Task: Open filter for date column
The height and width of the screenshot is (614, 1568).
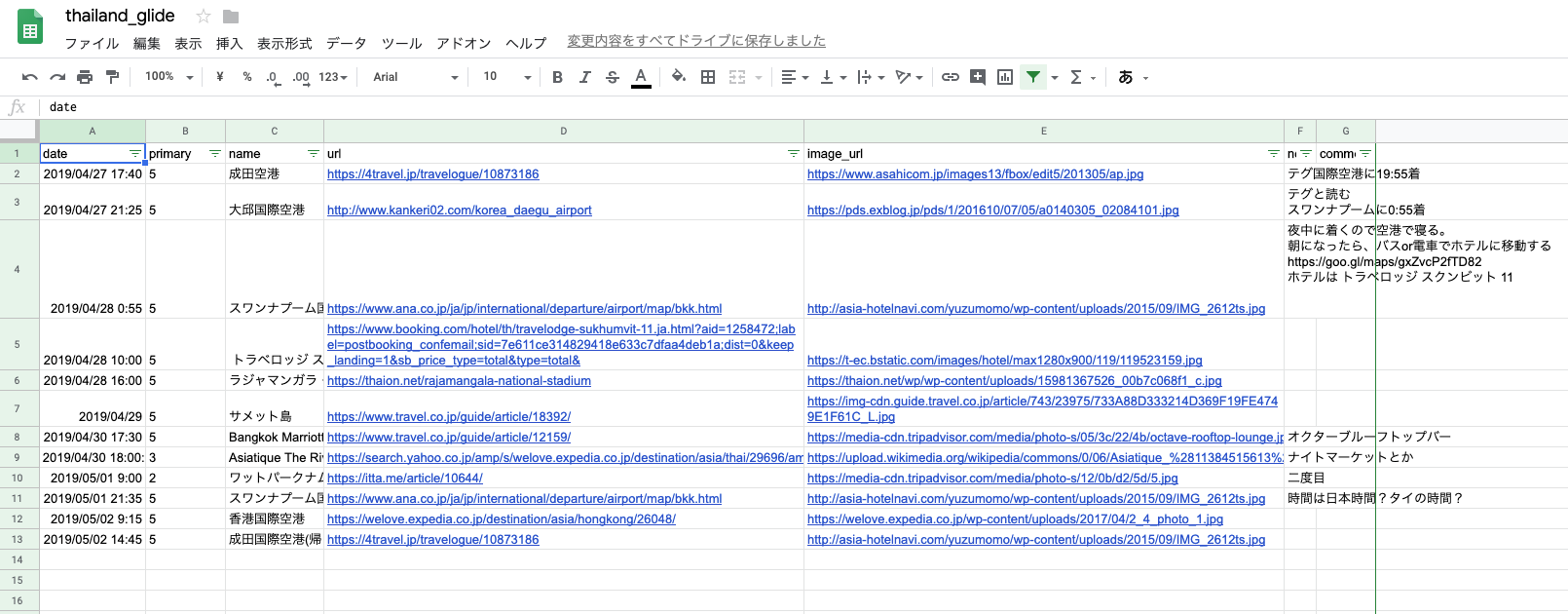Action: click(x=134, y=154)
